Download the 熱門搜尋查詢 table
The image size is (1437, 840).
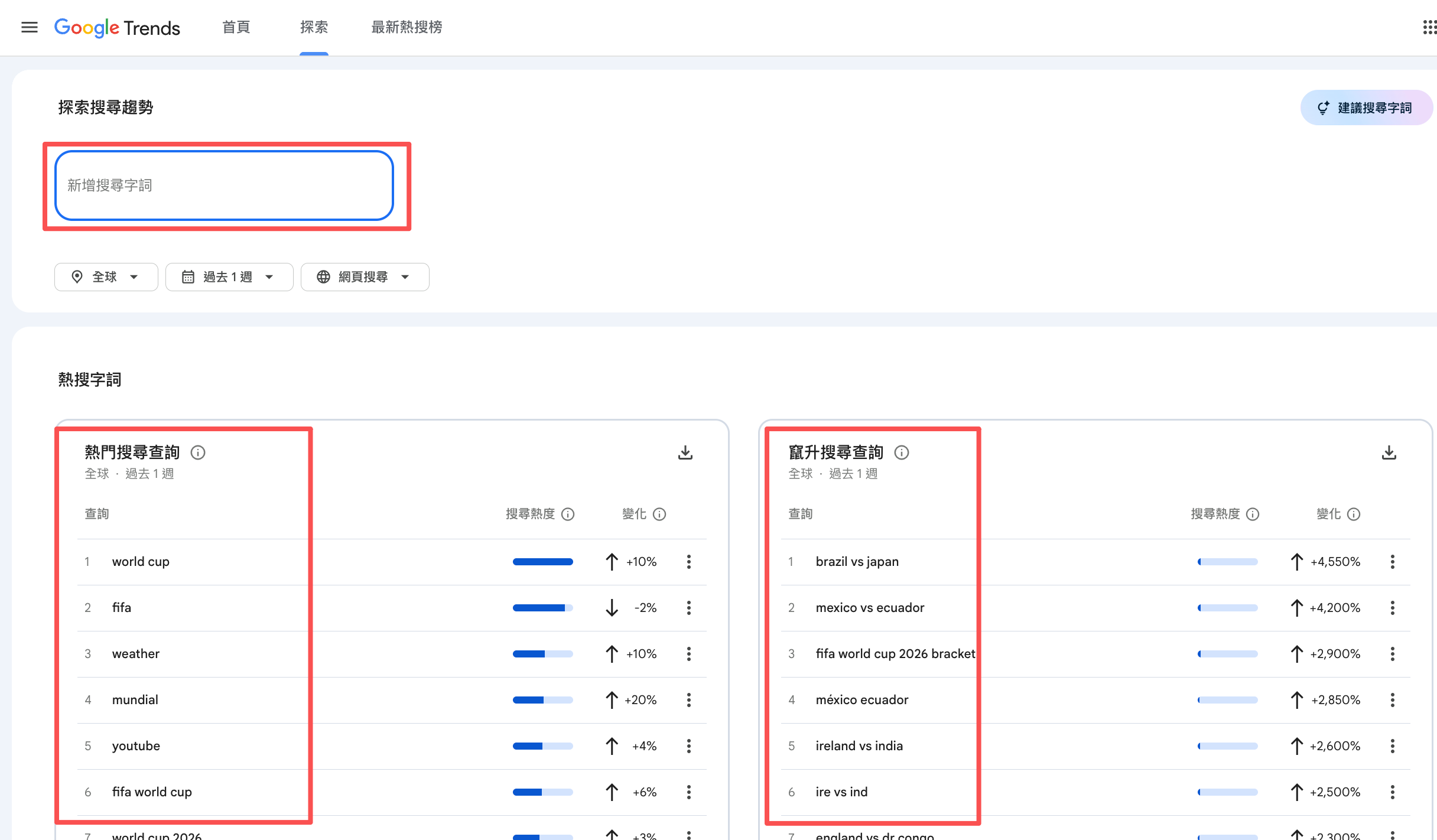coord(685,453)
